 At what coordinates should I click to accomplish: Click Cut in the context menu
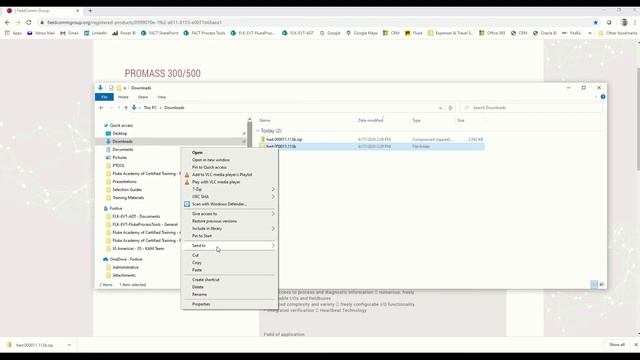tap(195, 256)
